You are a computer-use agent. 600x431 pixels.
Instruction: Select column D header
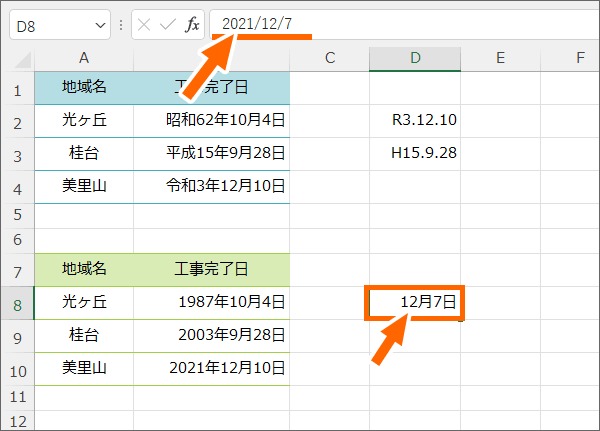(415, 59)
